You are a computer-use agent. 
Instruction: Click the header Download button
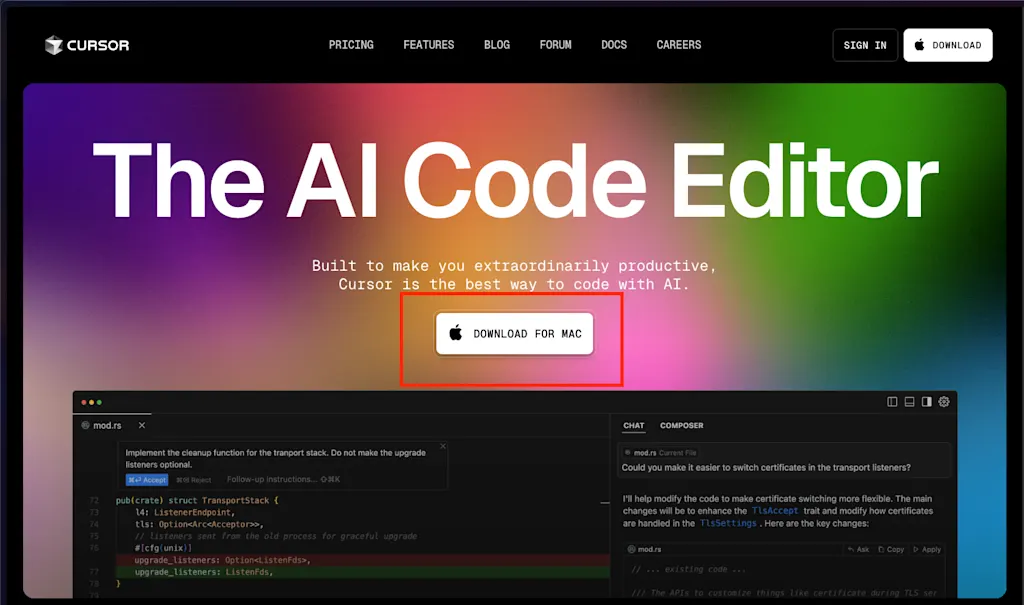tap(948, 45)
